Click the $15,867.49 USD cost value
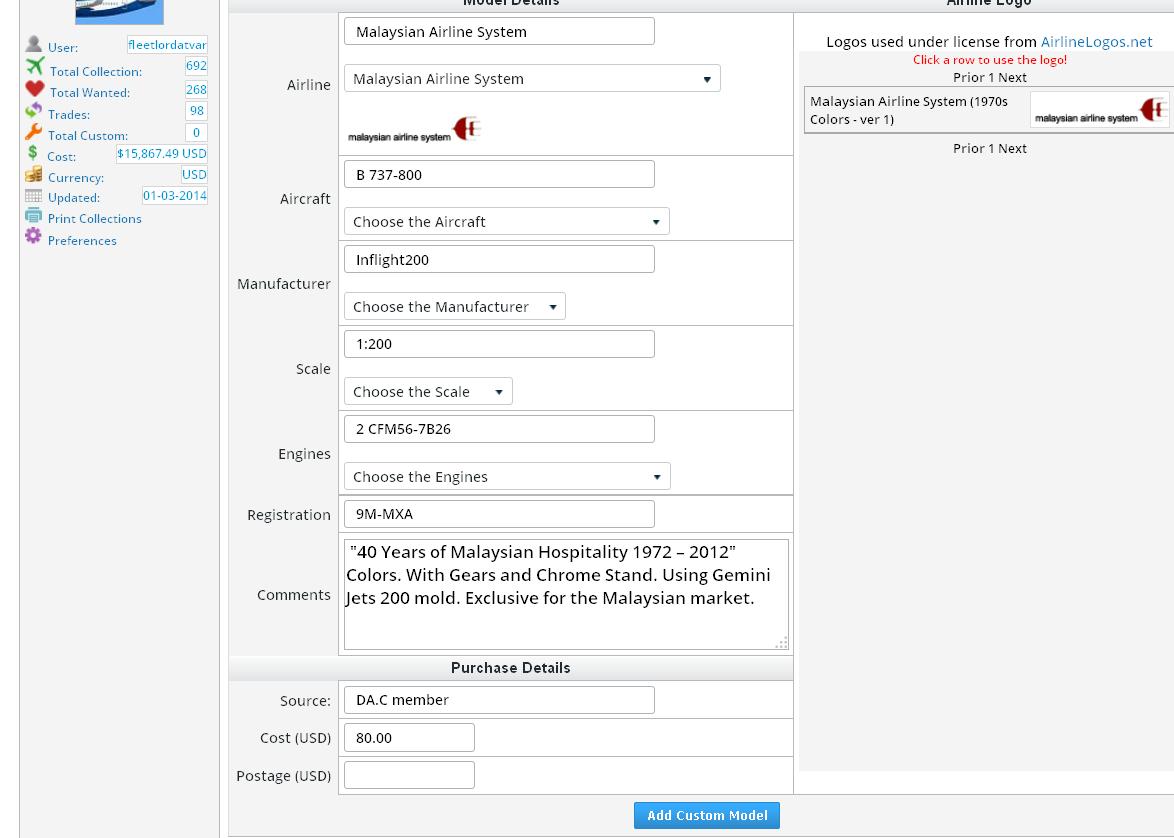This screenshot has height=838, width=1174. tap(162, 154)
